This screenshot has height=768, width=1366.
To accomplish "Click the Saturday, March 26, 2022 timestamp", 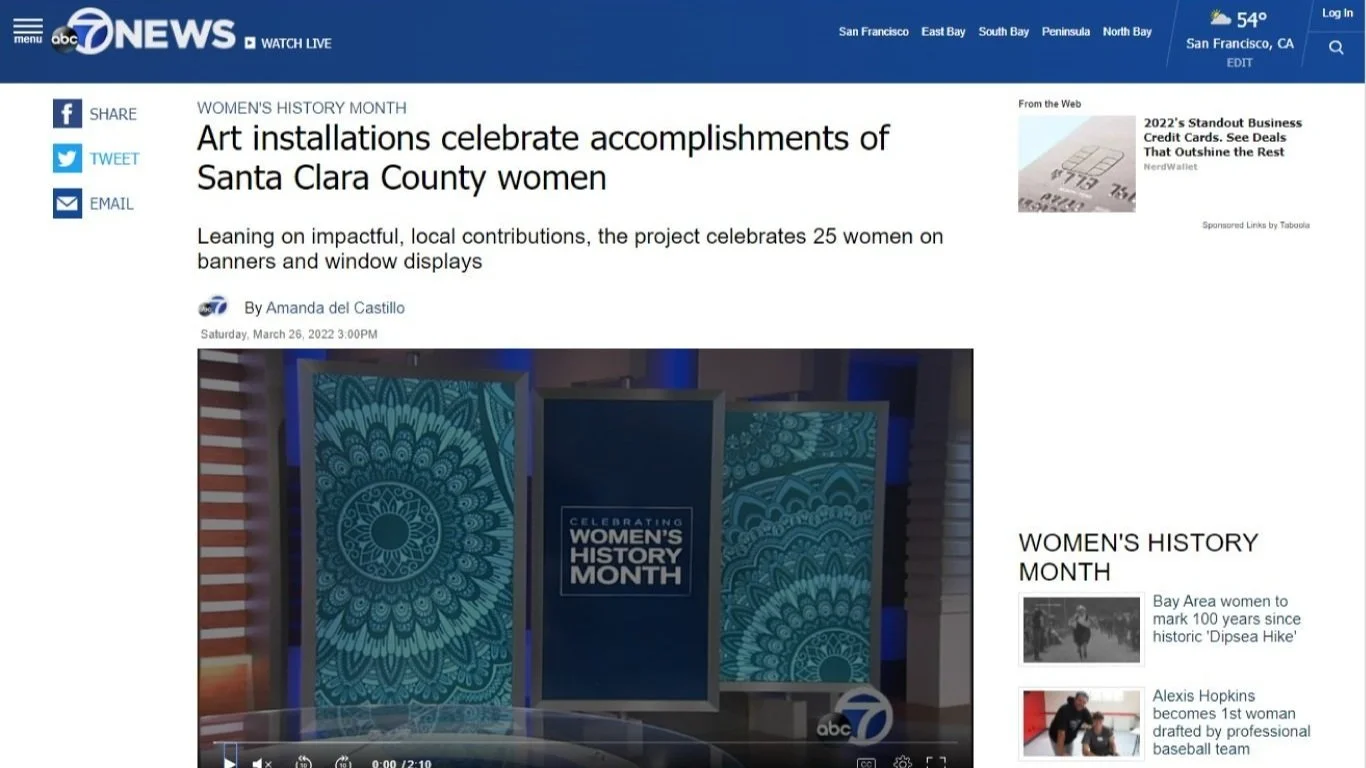I will [x=289, y=334].
